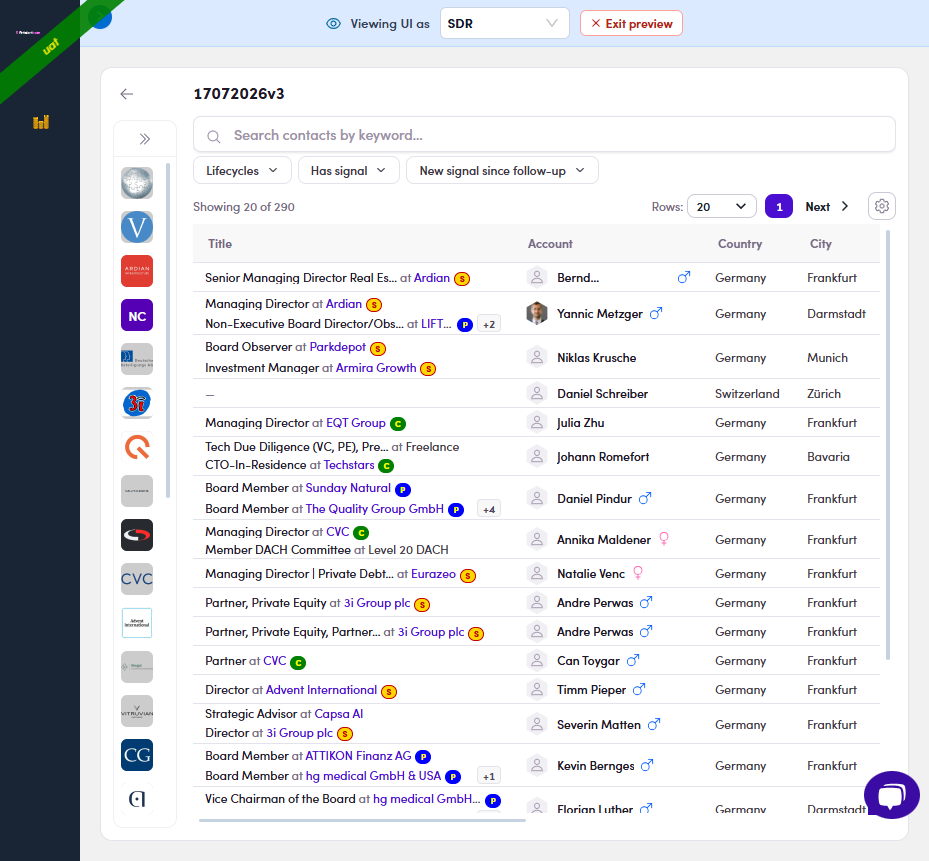
Task: Open The Quality Group GmbH link
Action: coord(374,509)
